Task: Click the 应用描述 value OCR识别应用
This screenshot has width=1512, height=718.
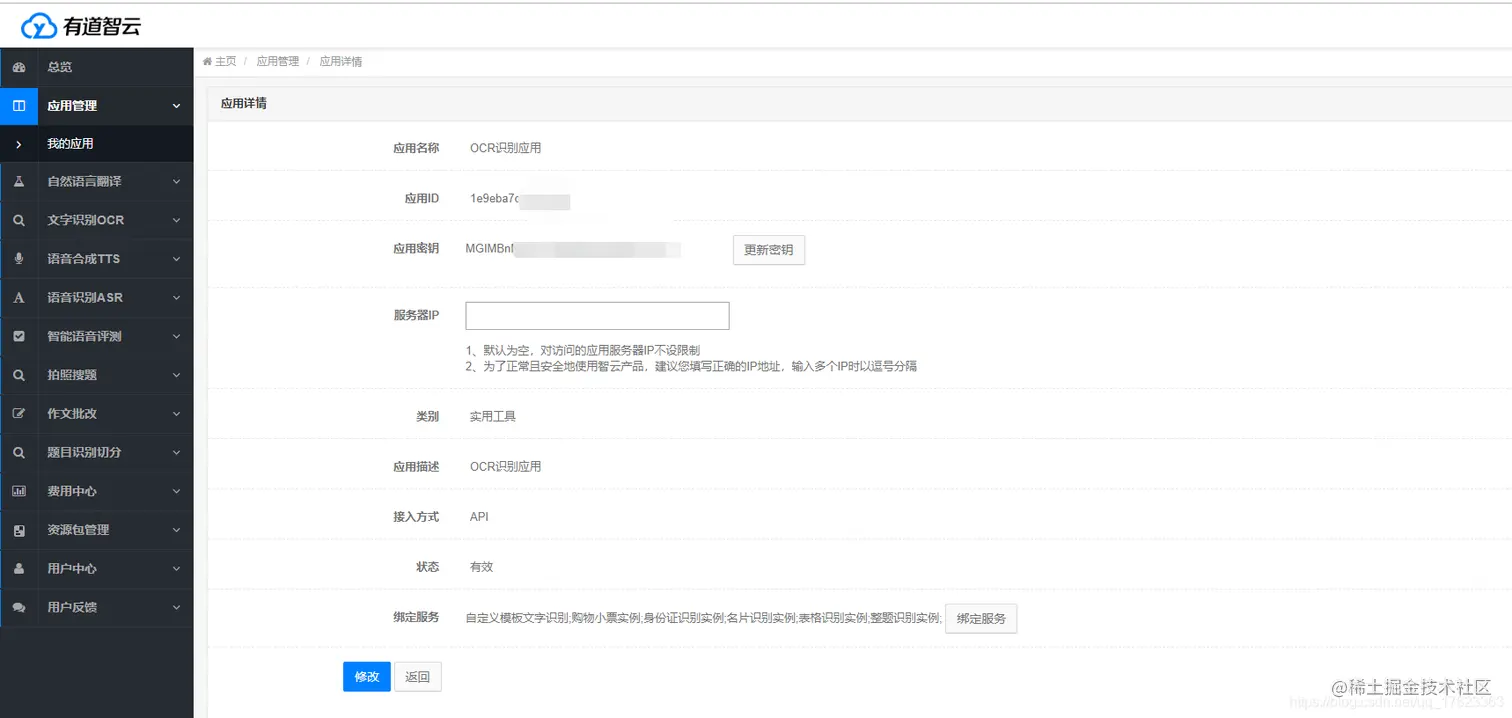Action: click(x=505, y=467)
